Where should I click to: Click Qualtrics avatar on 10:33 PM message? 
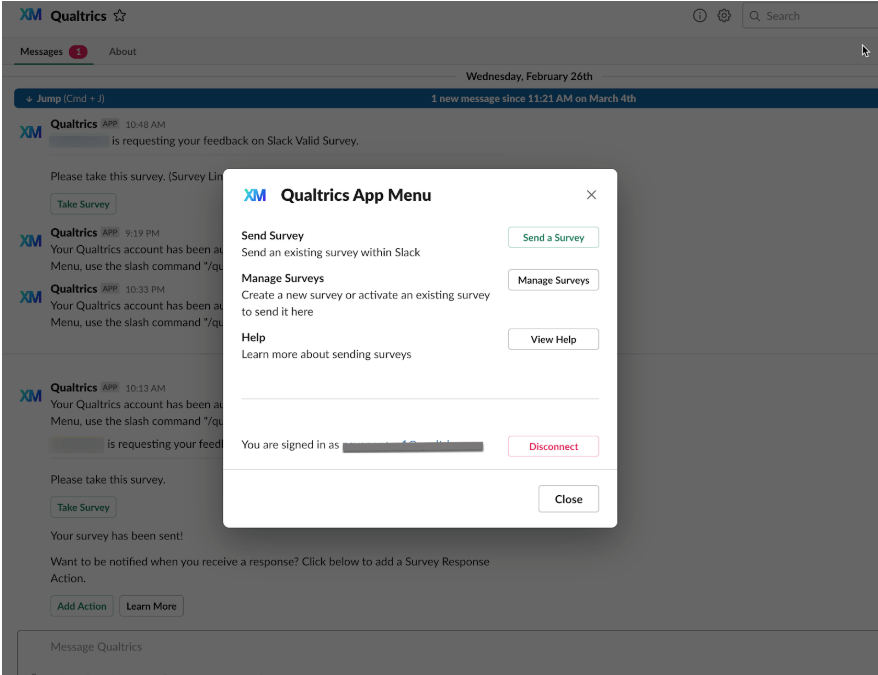point(31,297)
